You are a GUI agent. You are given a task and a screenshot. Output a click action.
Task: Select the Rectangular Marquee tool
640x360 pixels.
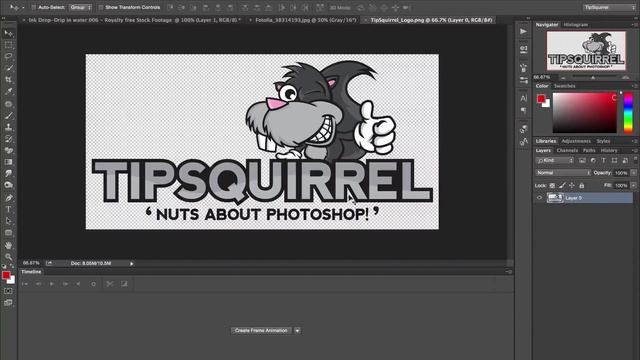8,45
